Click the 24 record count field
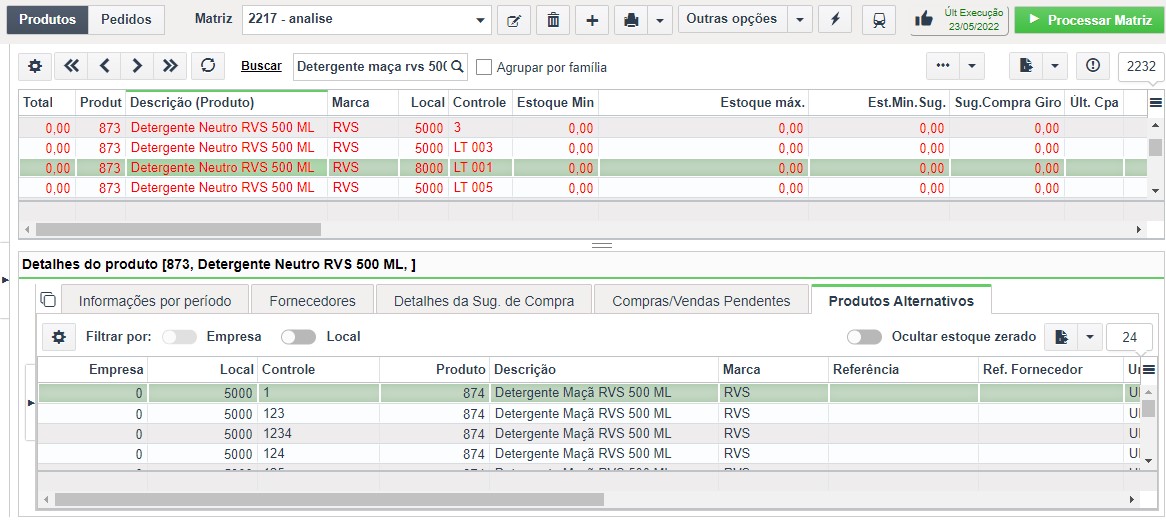1166x523 pixels. click(1130, 337)
